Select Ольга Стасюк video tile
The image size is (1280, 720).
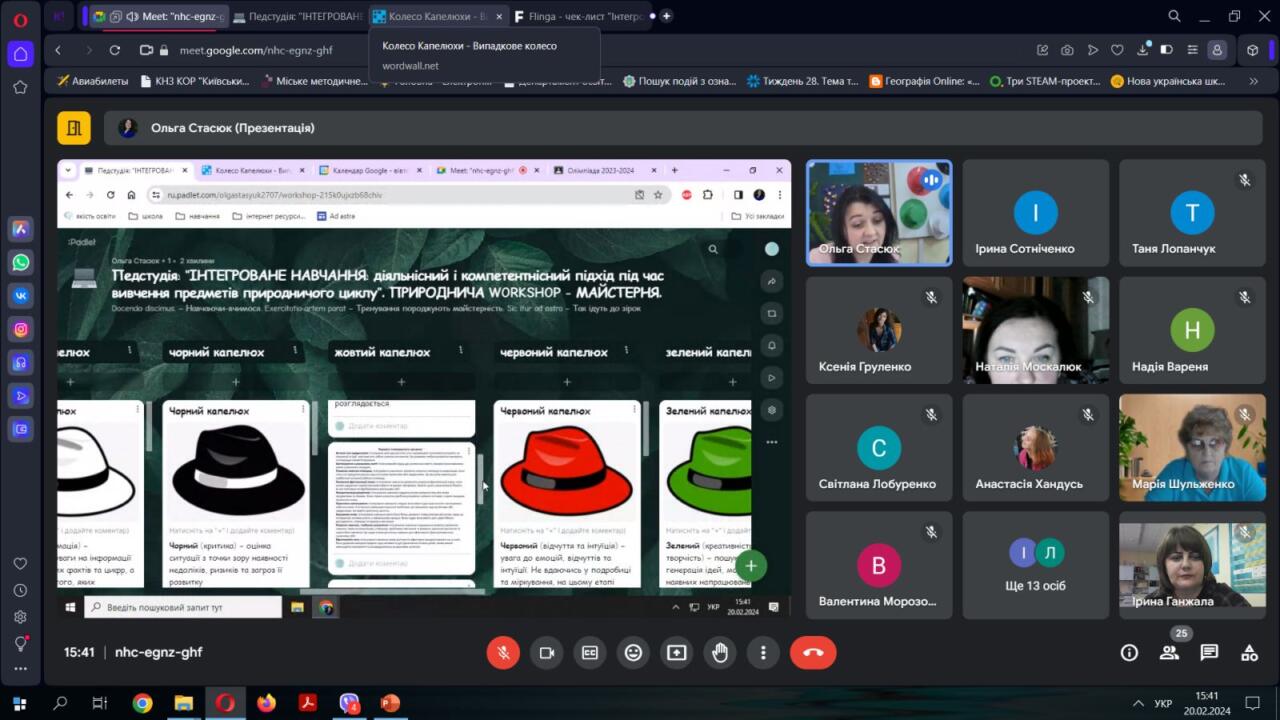click(879, 213)
